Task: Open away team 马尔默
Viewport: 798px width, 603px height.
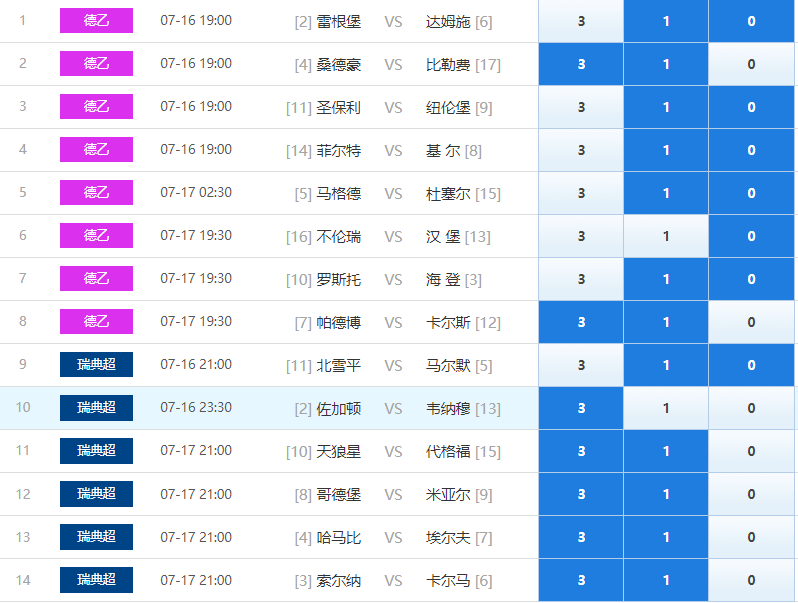Action: (448, 365)
